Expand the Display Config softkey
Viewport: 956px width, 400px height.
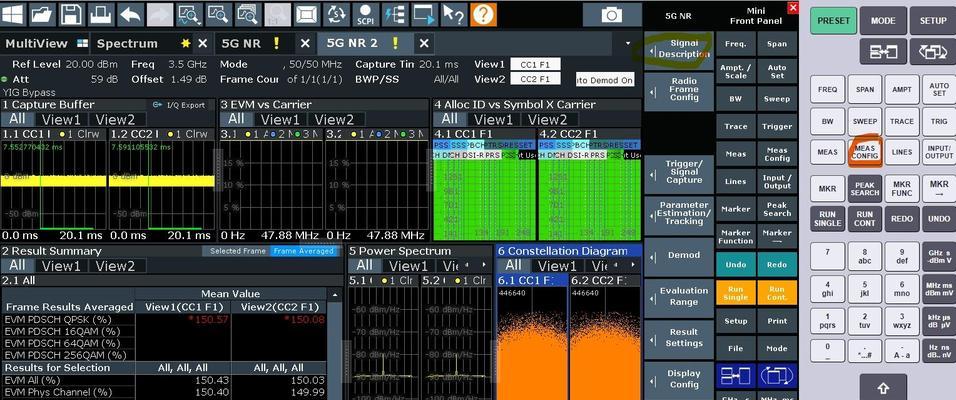pyautogui.click(x=679, y=379)
